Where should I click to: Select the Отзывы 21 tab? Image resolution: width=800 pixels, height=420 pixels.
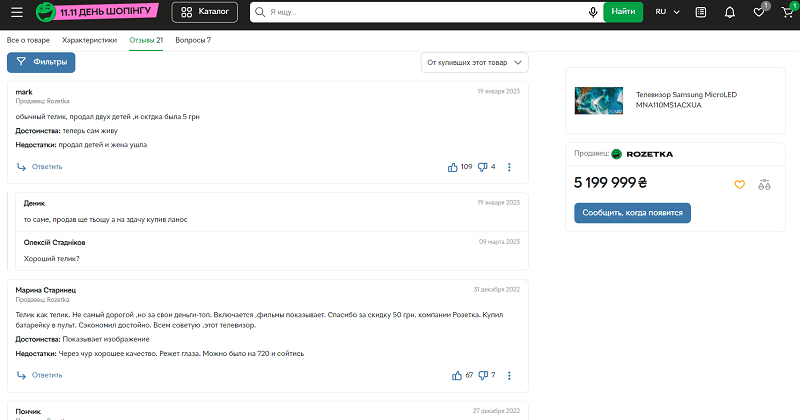146,40
